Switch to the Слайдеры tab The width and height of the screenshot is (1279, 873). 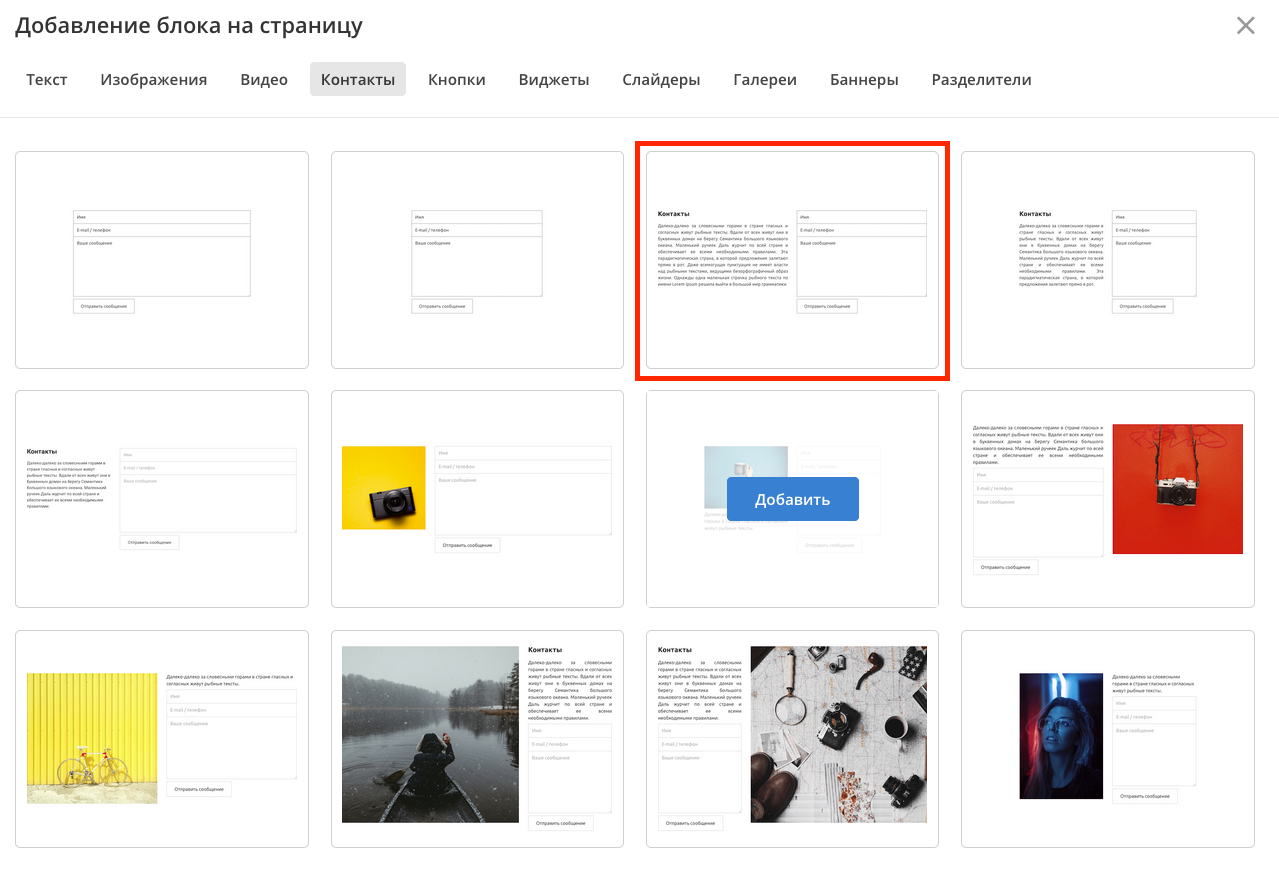(x=661, y=80)
